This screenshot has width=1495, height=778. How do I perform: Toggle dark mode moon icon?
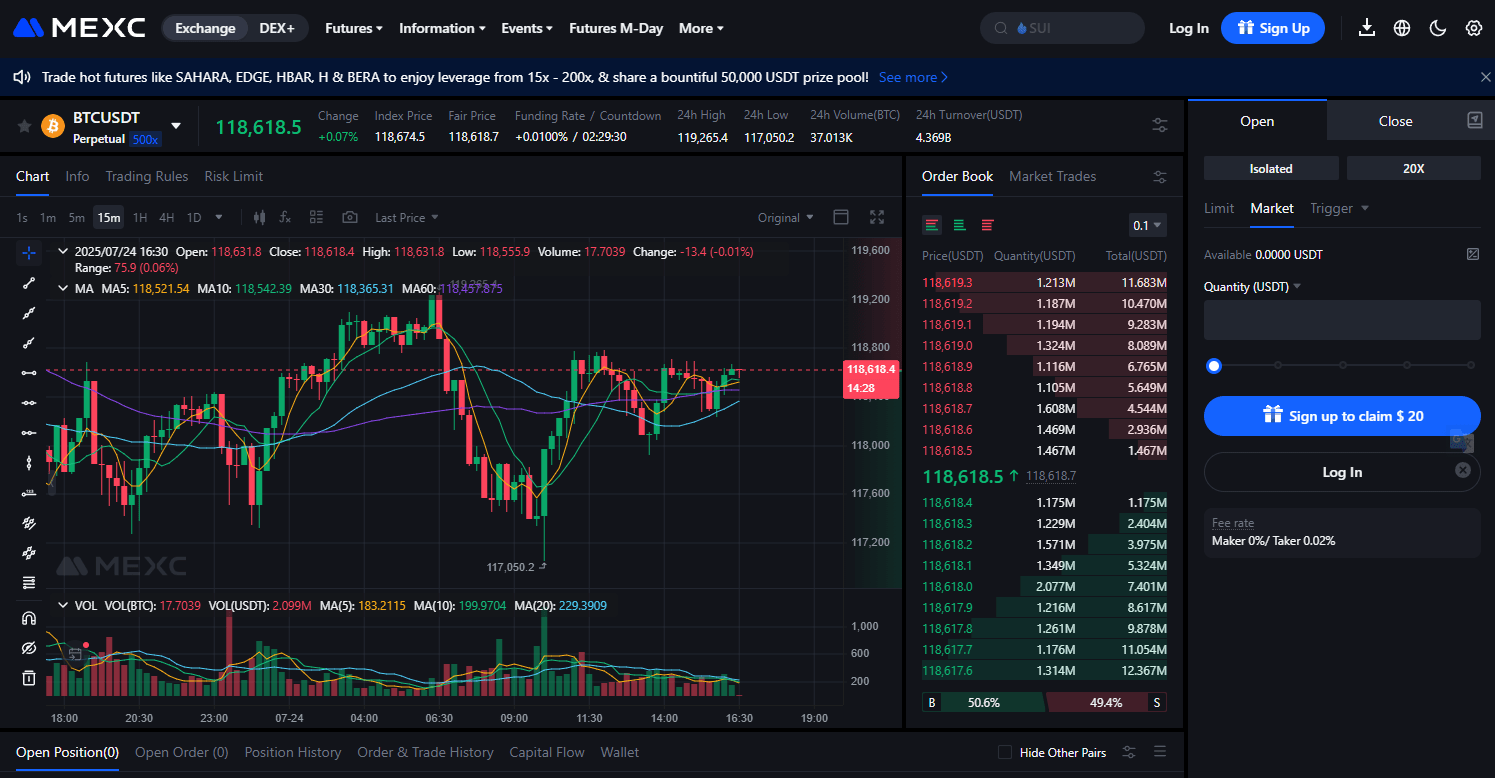point(1438,28)
